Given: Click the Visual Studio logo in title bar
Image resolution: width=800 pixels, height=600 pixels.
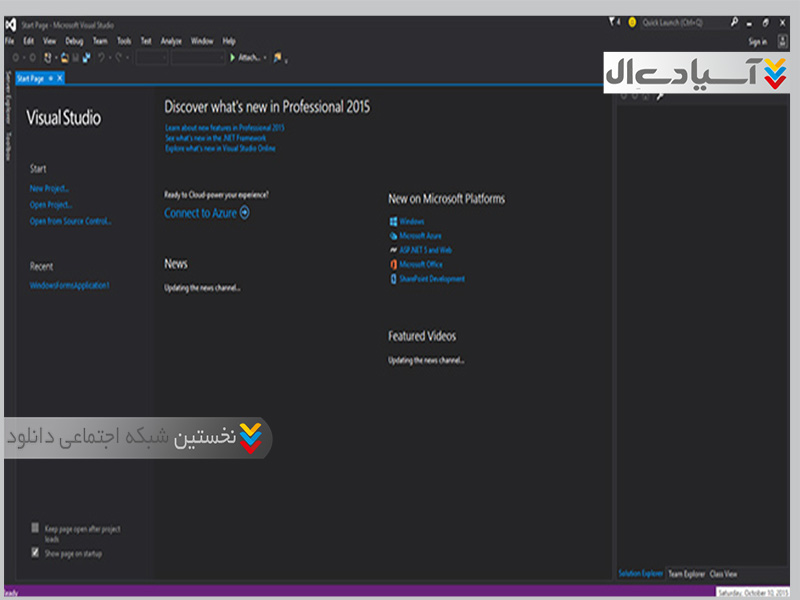Looking at the screenshot, I should [10, 21].
